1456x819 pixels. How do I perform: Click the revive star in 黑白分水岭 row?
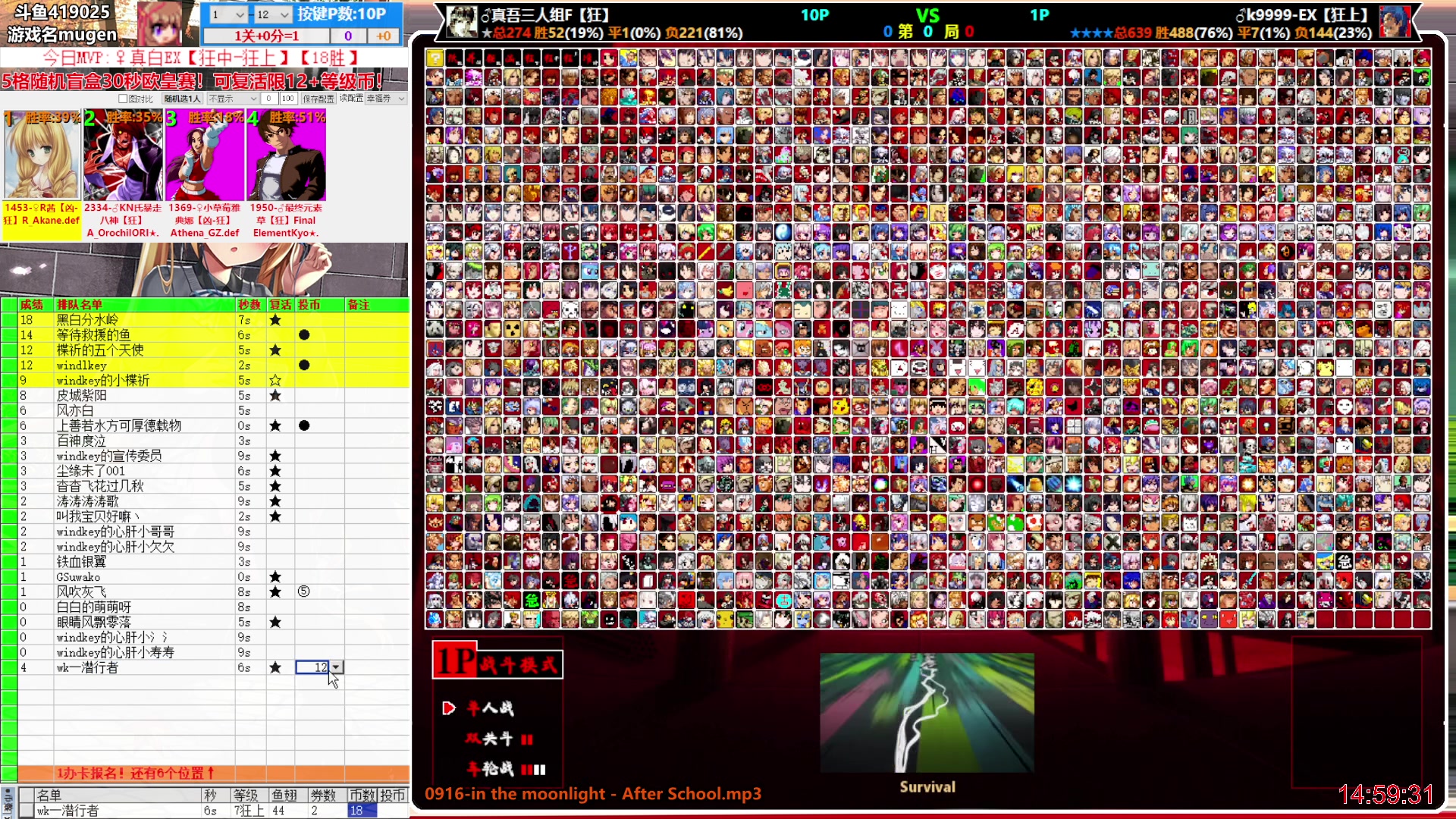pyautogui.click(x=275, y=320)
